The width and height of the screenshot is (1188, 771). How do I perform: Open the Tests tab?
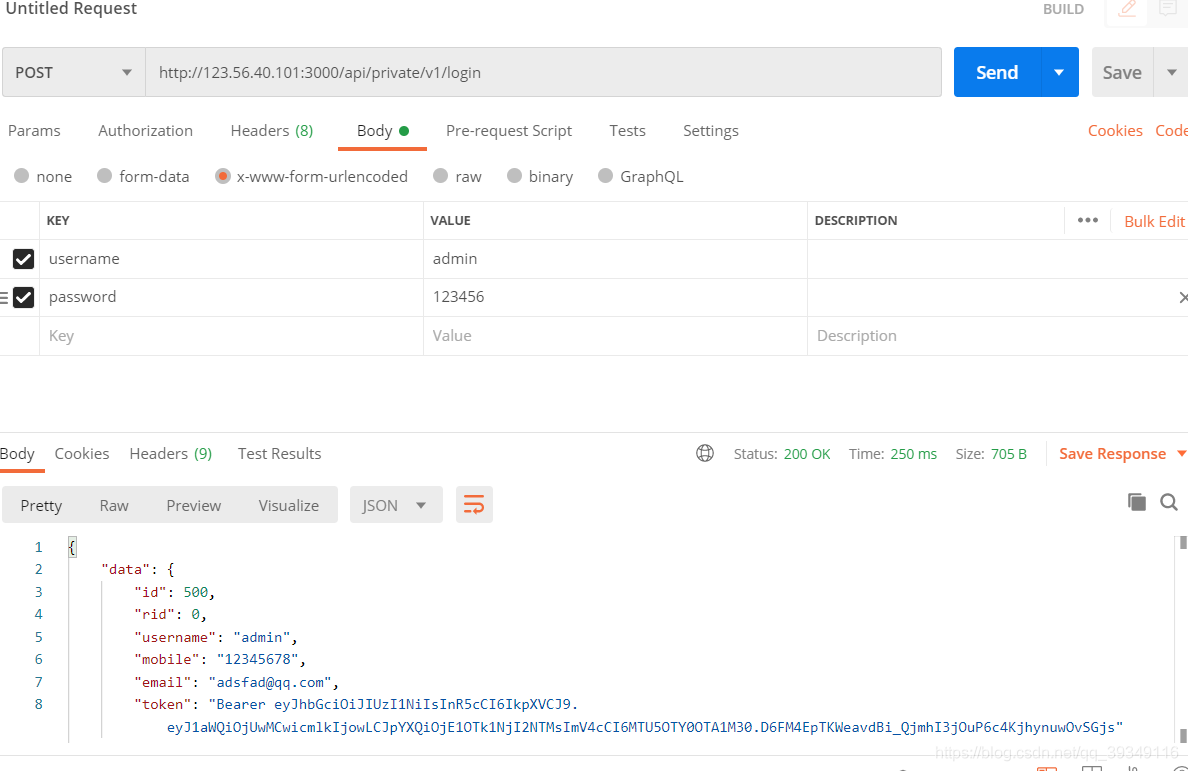click(627, 131)
